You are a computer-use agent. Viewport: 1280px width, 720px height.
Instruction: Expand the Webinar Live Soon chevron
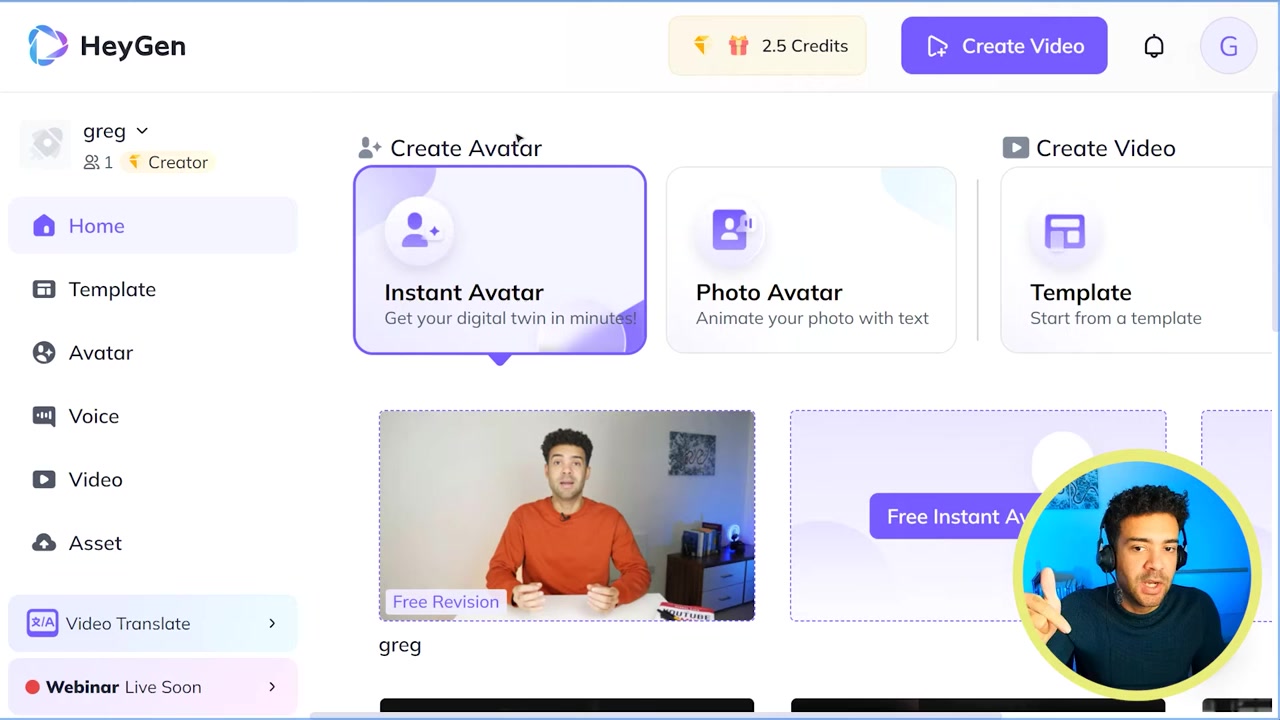point(272,687)
